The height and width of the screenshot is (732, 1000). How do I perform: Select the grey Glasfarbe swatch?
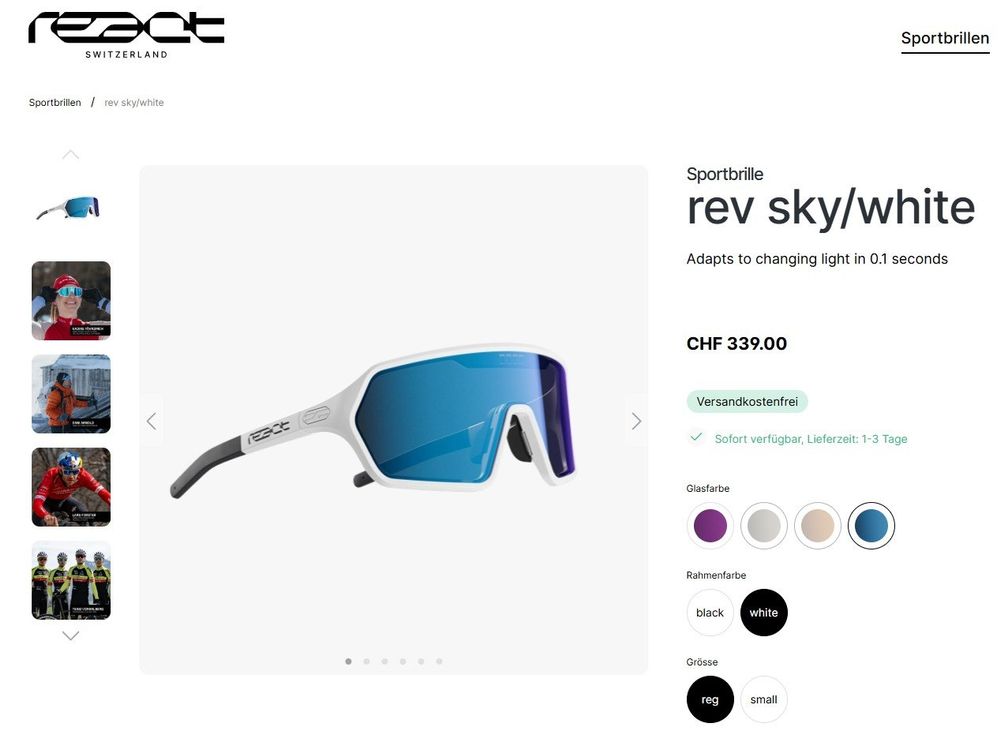763,525
